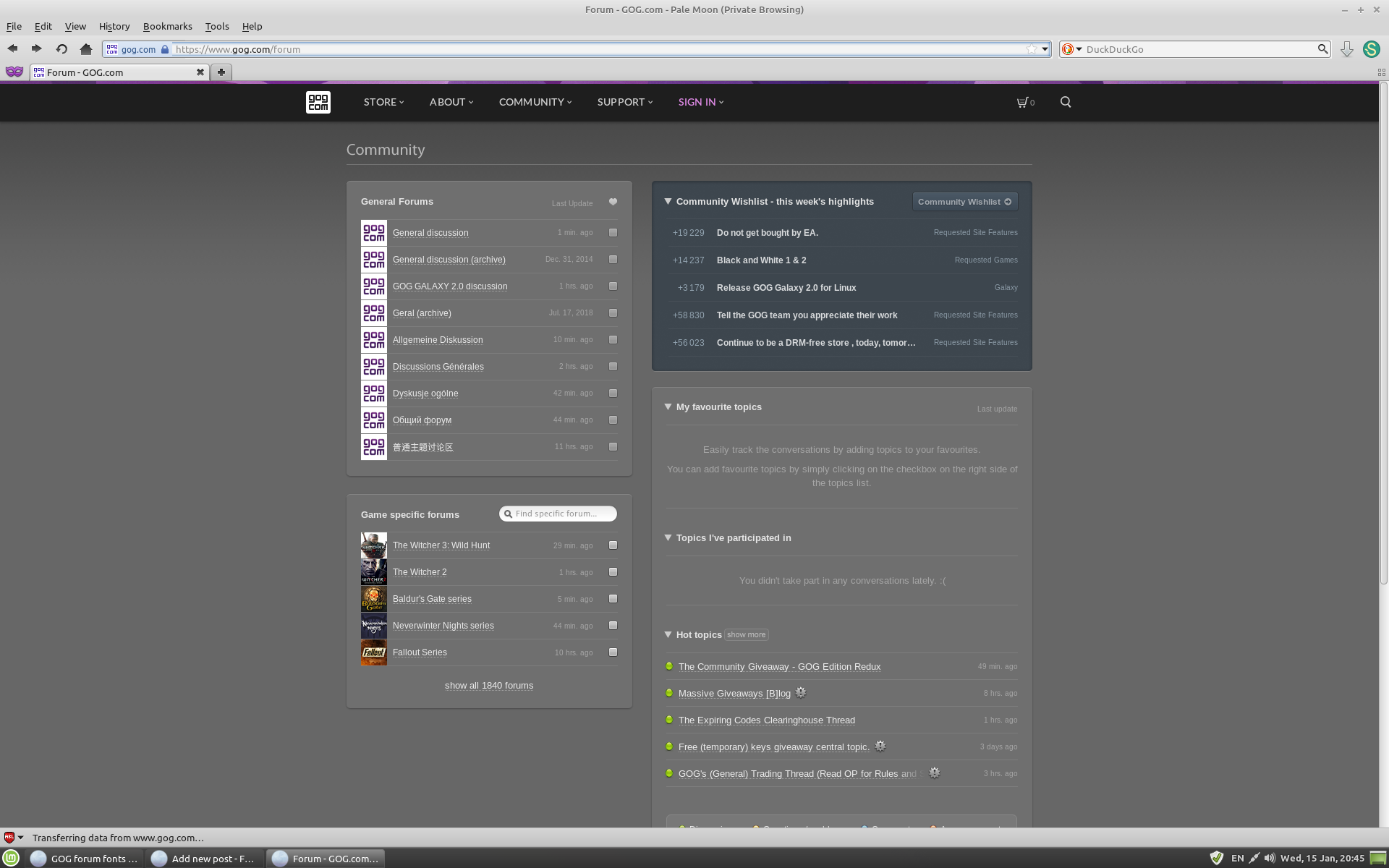Open the ABOUT dropdown menu
This screenshot has width=1389, height=868.
point(451,102)
